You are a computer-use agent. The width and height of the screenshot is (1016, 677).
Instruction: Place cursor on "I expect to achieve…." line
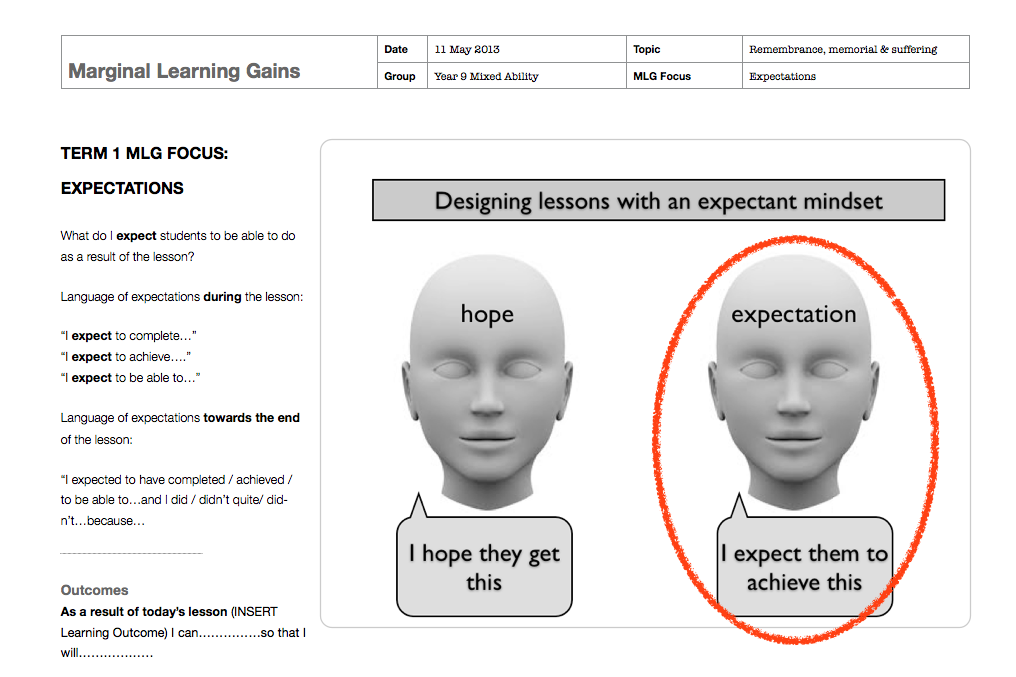[125, 357]
